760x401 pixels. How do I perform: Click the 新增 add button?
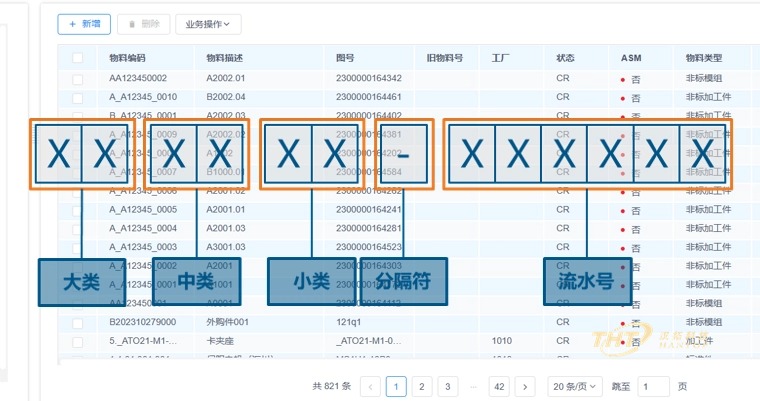tap(84, 24)
